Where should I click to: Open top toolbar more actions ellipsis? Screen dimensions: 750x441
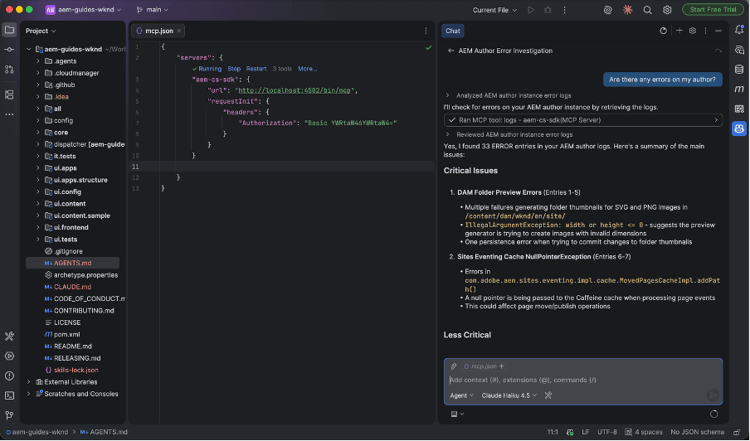point(564,10)
